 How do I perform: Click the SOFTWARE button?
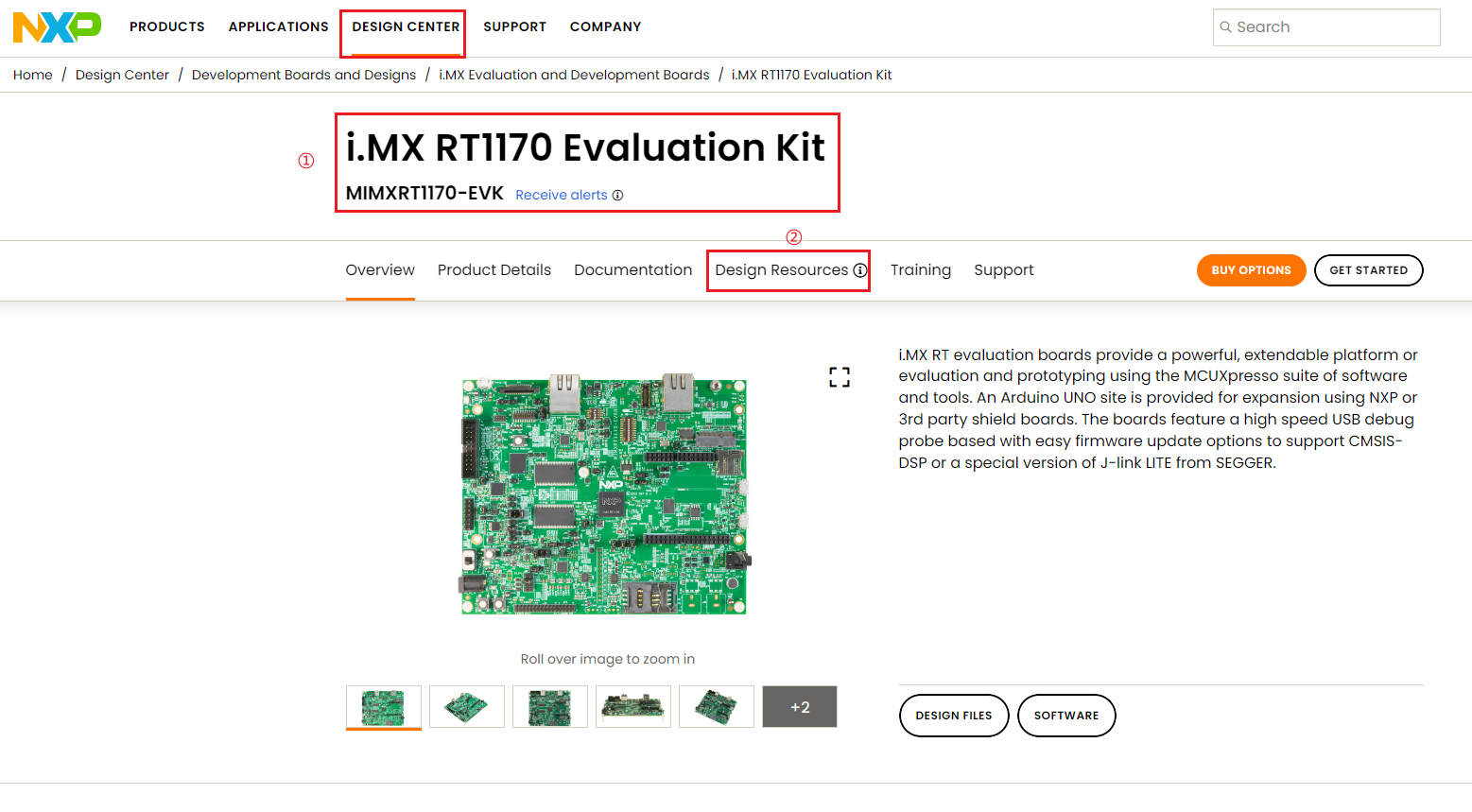[x=1066, y=716]
